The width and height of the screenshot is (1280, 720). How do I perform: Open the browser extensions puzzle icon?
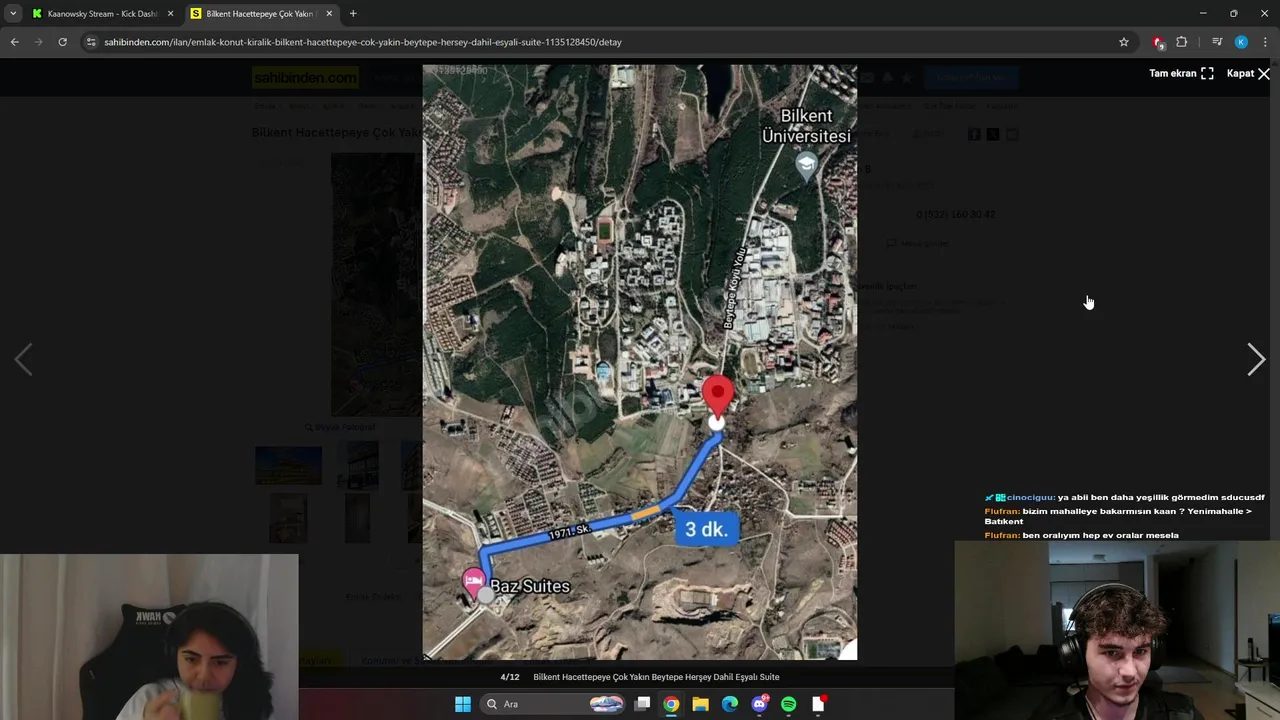[1182, 42]
